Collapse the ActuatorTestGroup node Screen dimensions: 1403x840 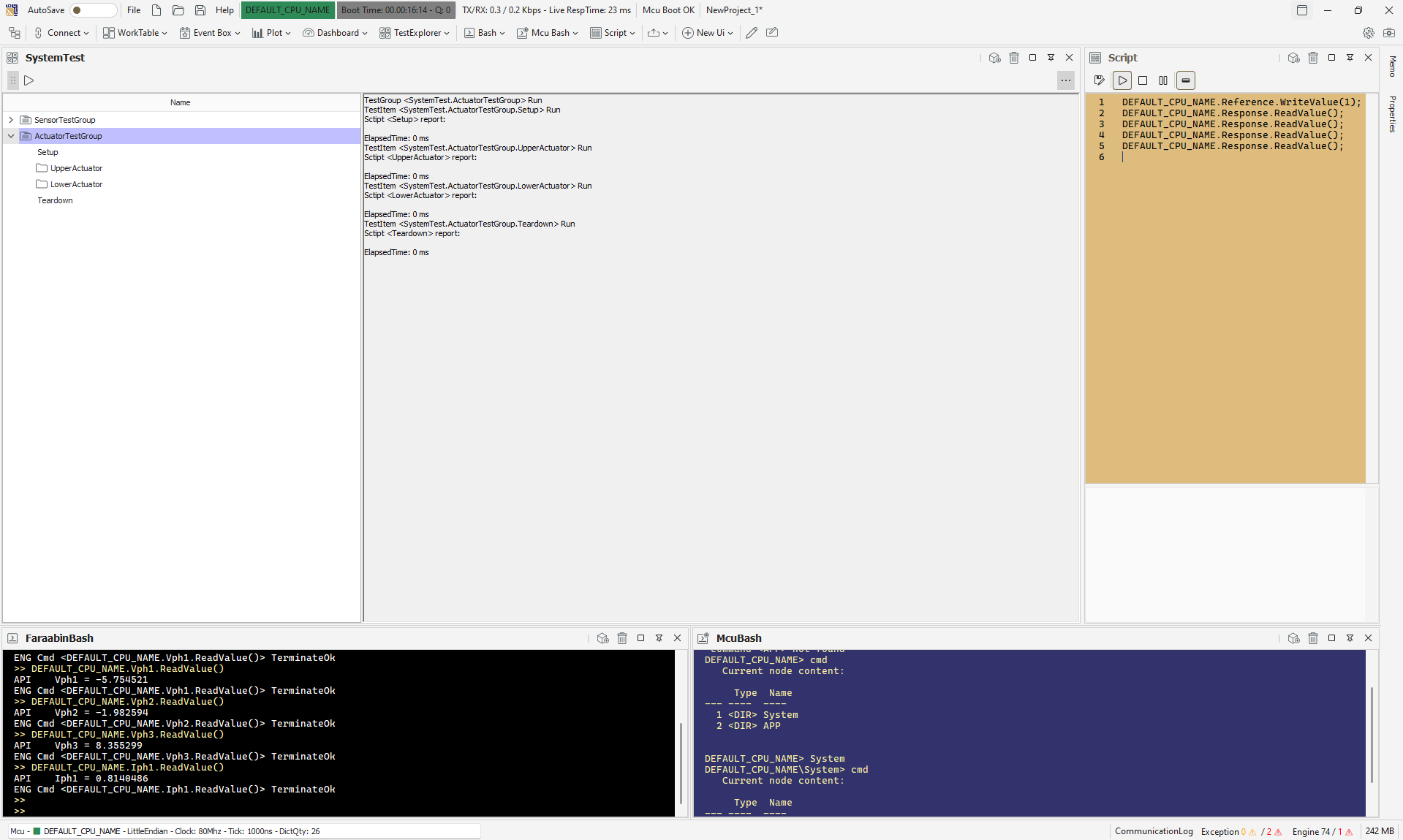(11, 136)
